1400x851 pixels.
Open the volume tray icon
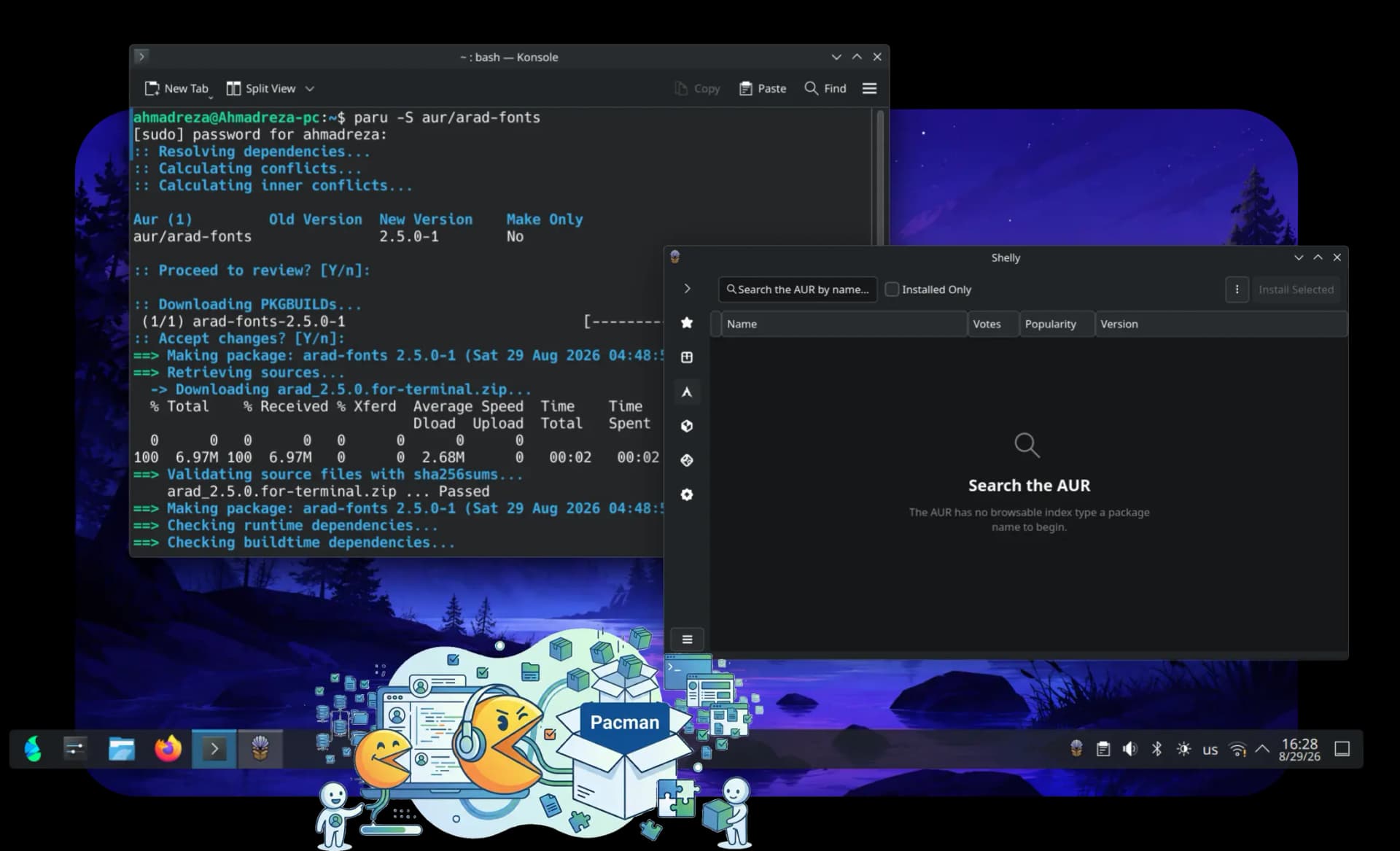(x=1129, y=749)
